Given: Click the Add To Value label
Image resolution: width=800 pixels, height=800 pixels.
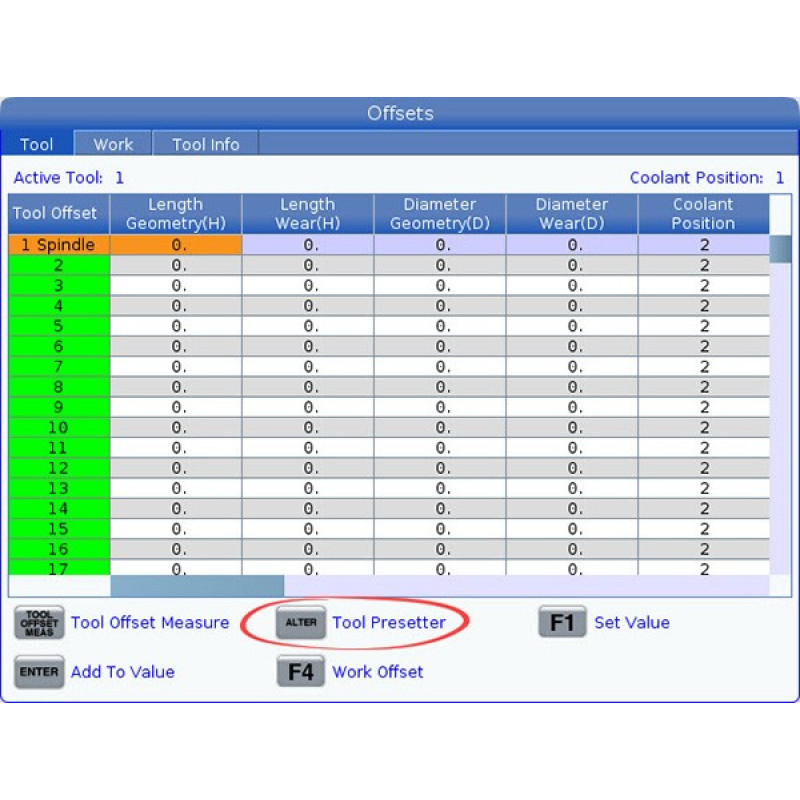Looking at the screenshot, I should click(x=122, y=672).
